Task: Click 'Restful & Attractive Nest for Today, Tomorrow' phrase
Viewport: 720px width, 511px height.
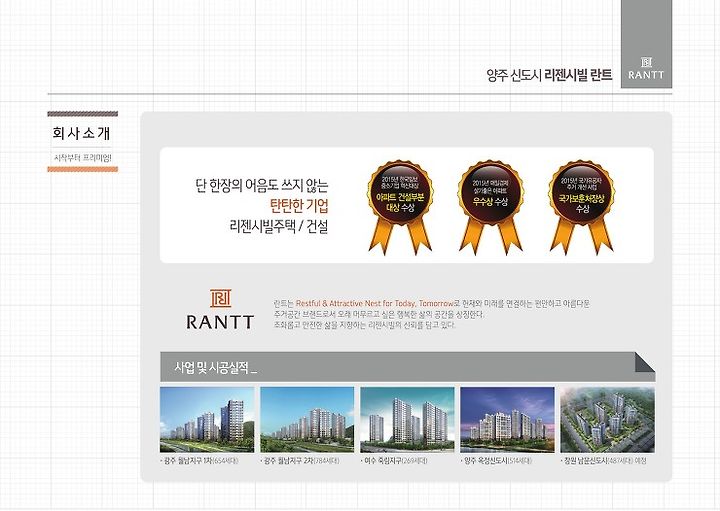Action: coord(375,303)
